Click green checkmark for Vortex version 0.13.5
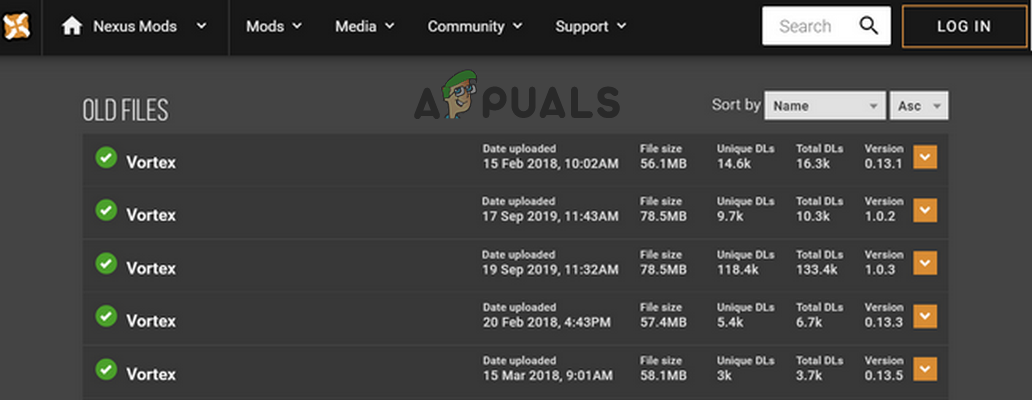Screen dimensions: 1032x400 105,369
